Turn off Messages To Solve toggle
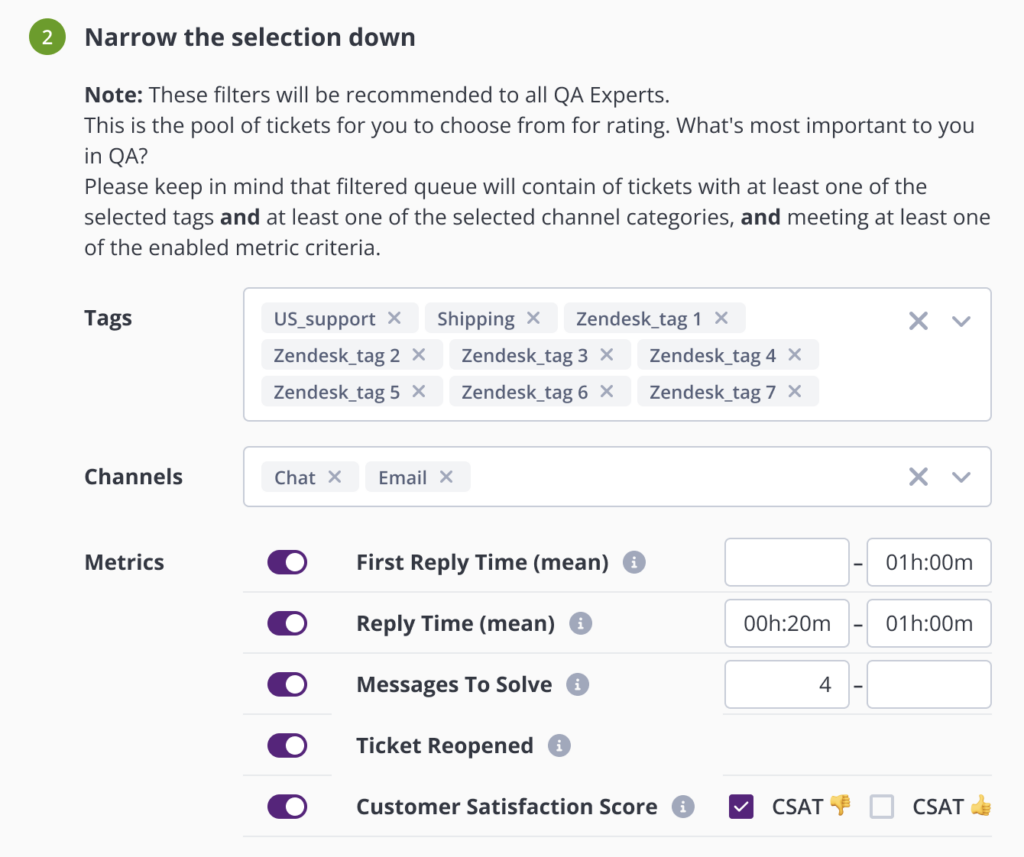This screenshot has width=1024, height=857. point(287,685)
